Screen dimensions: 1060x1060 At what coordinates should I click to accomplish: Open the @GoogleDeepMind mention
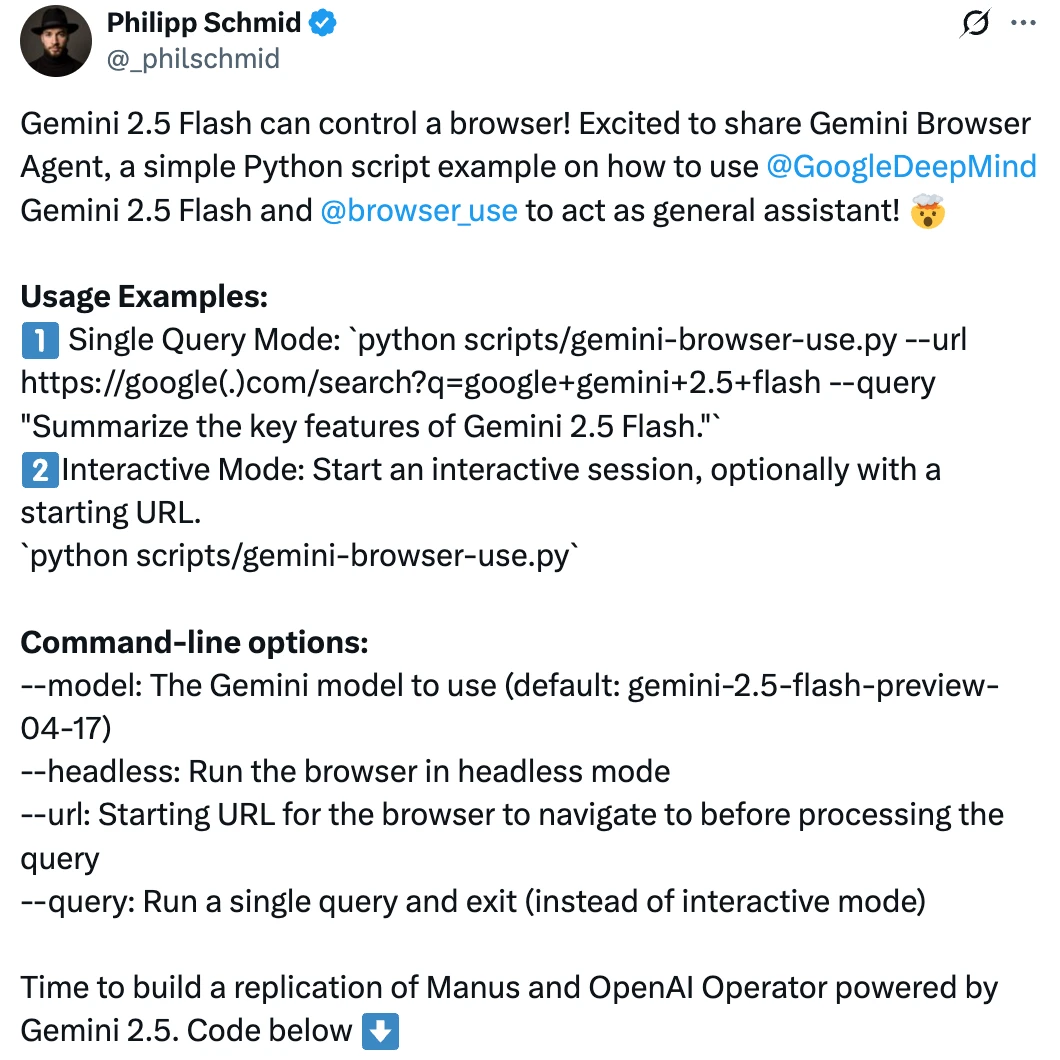click(900, 166)
